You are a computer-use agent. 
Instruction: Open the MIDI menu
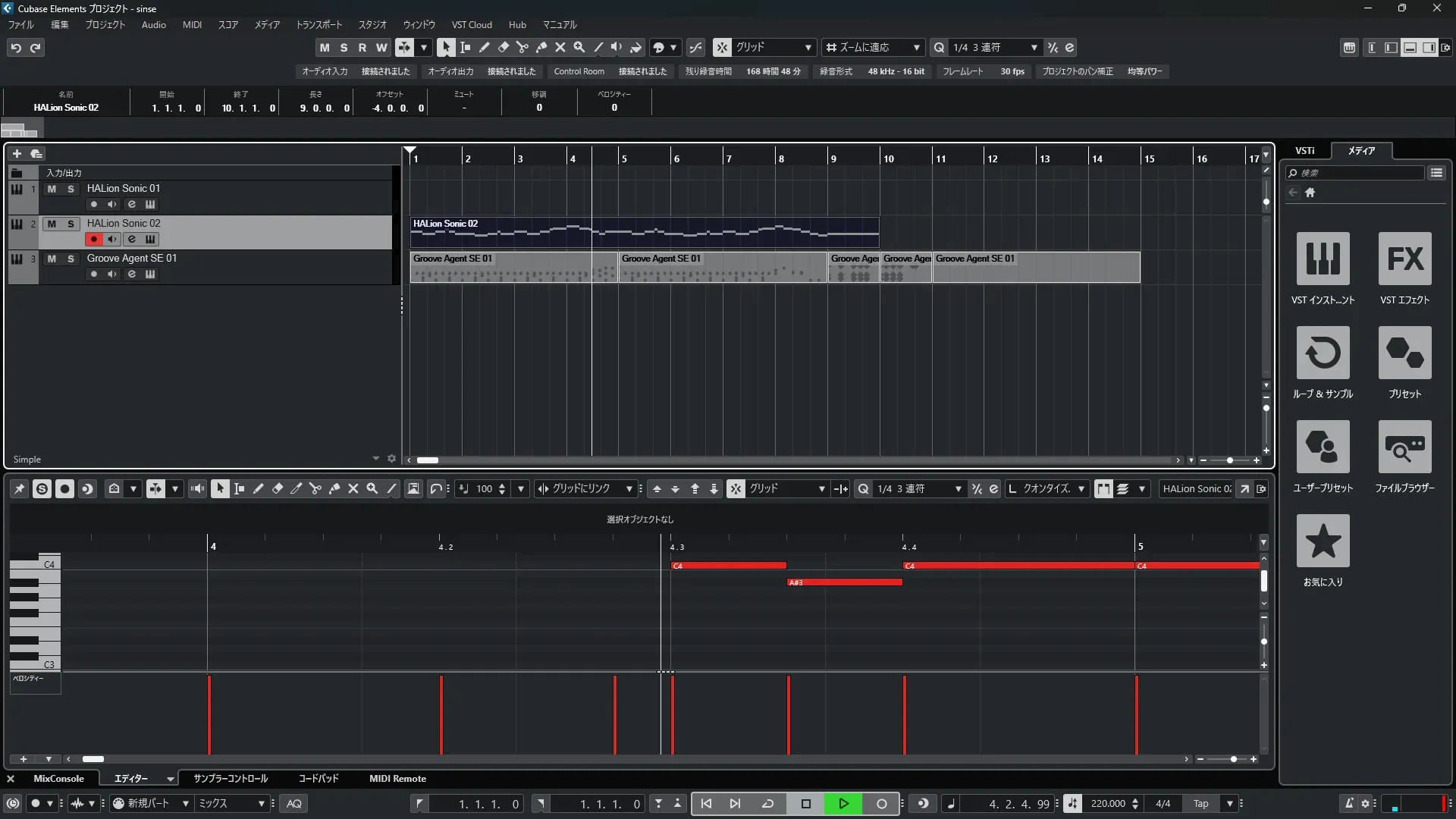pos(192,25)
